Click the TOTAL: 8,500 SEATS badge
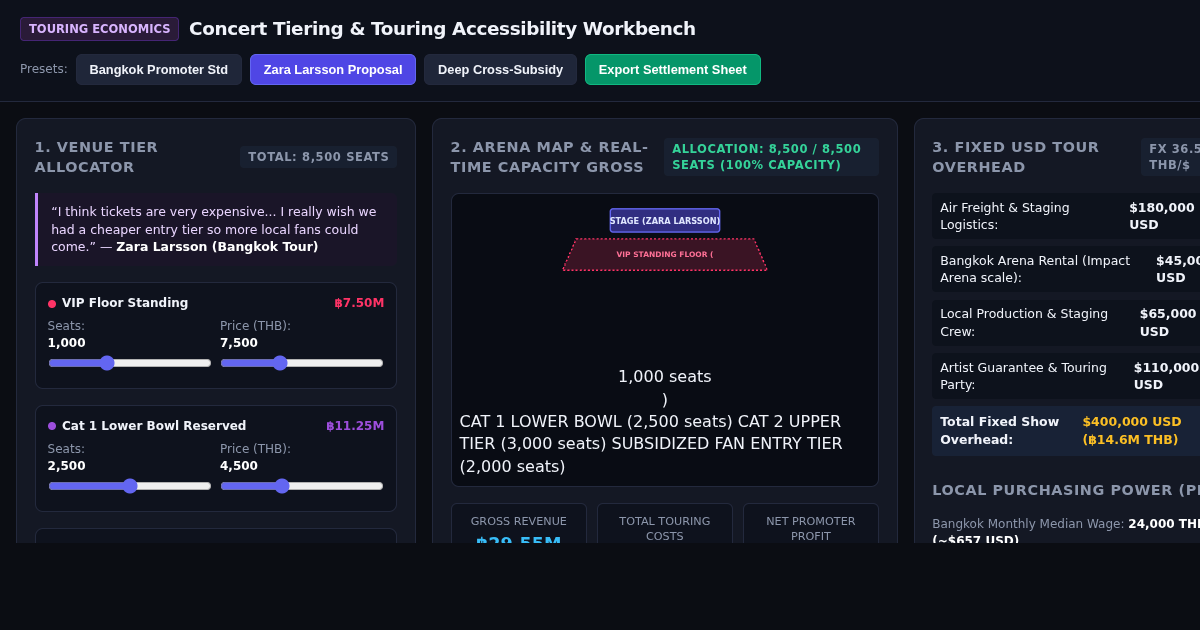Image resolution: width=1200 pixels, height=630 pixels. coord(318,157)
